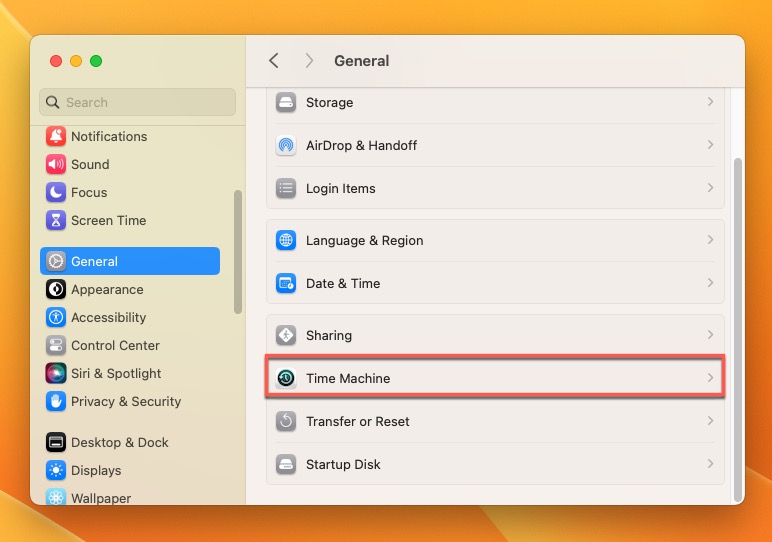The image size is (772, 542).
Task: Expand AirDrop & Handoff chevron arrow
Action: (710, 145)
